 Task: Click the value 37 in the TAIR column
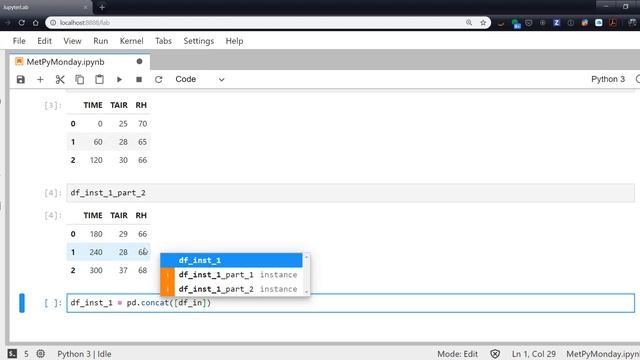123,270
